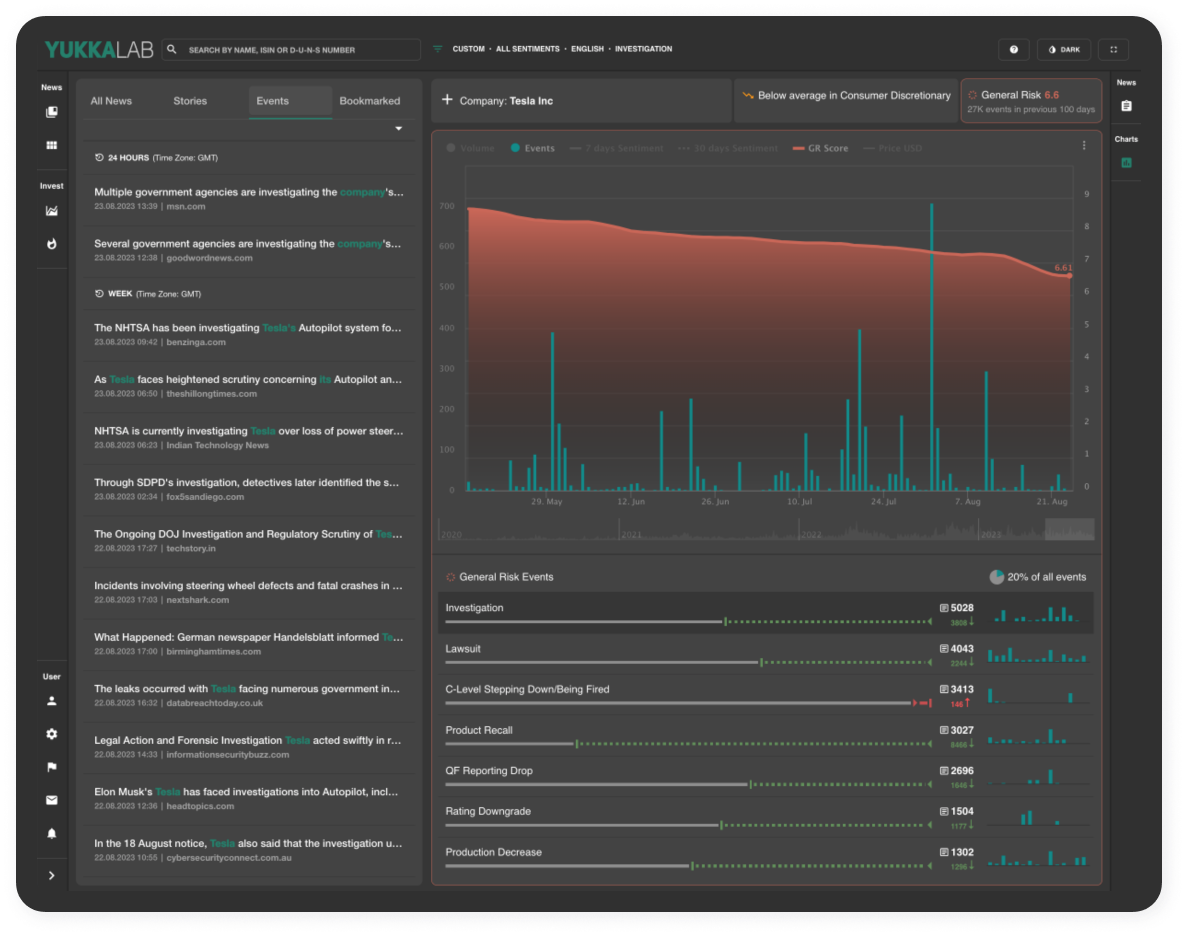Open the Invest chart icon in sidebar
Image resolution: width=1186 pixels, height=936 pixels.
pos(51,211)
